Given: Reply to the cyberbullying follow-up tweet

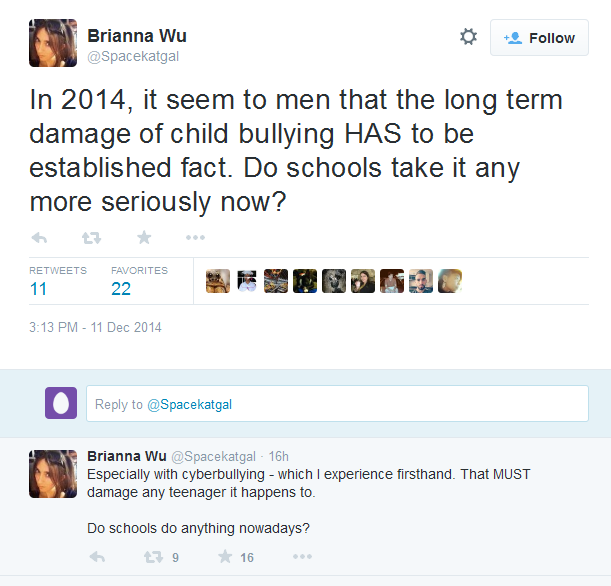Looking at the screenshot, I should coord(97,557).
